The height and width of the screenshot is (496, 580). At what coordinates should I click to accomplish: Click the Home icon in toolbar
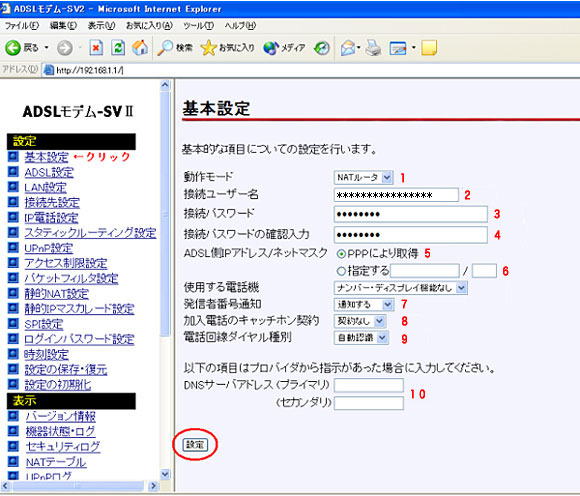tap(140, 48)
